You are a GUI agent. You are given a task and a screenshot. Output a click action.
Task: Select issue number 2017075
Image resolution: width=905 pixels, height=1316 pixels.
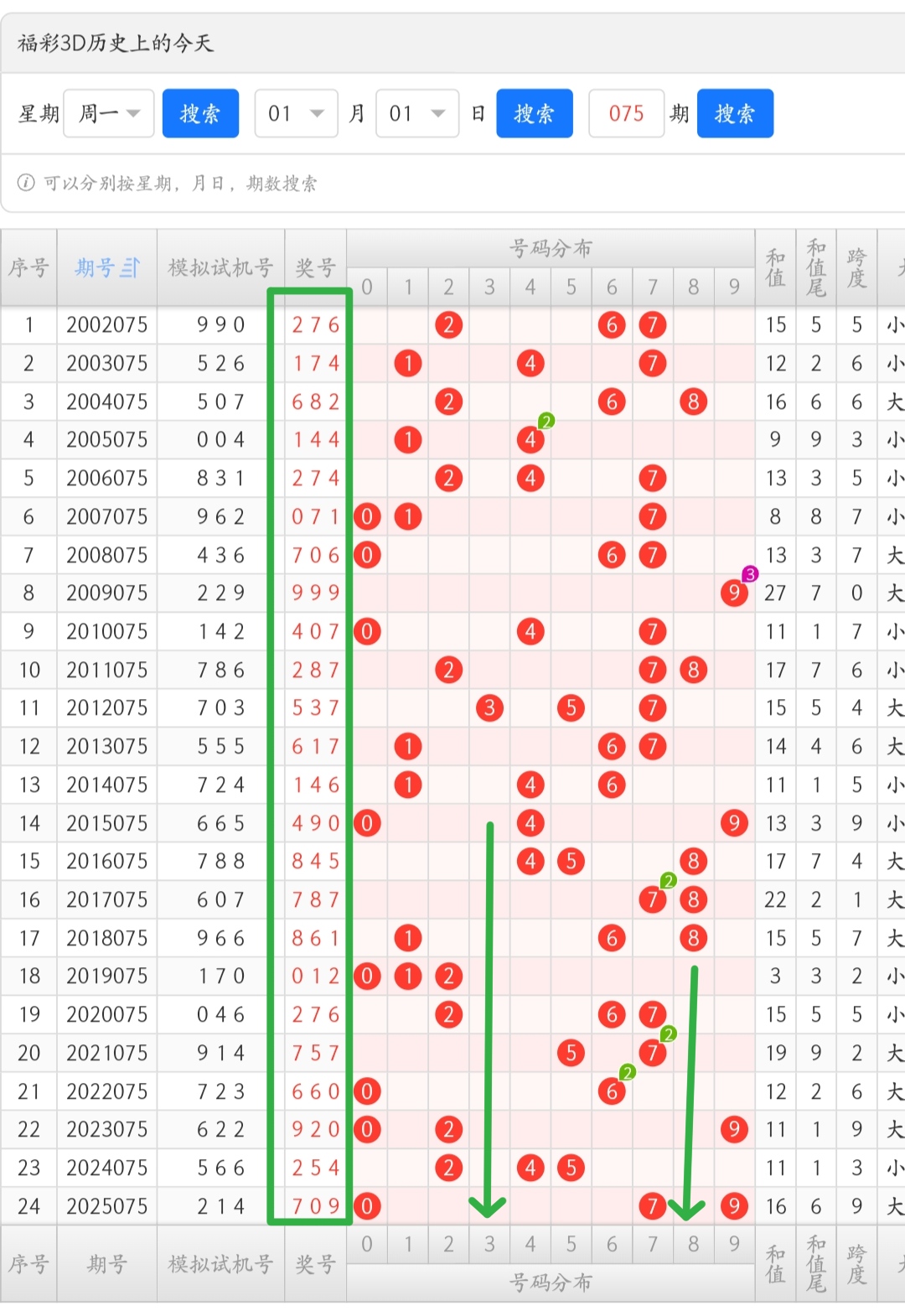click(107, 899)
